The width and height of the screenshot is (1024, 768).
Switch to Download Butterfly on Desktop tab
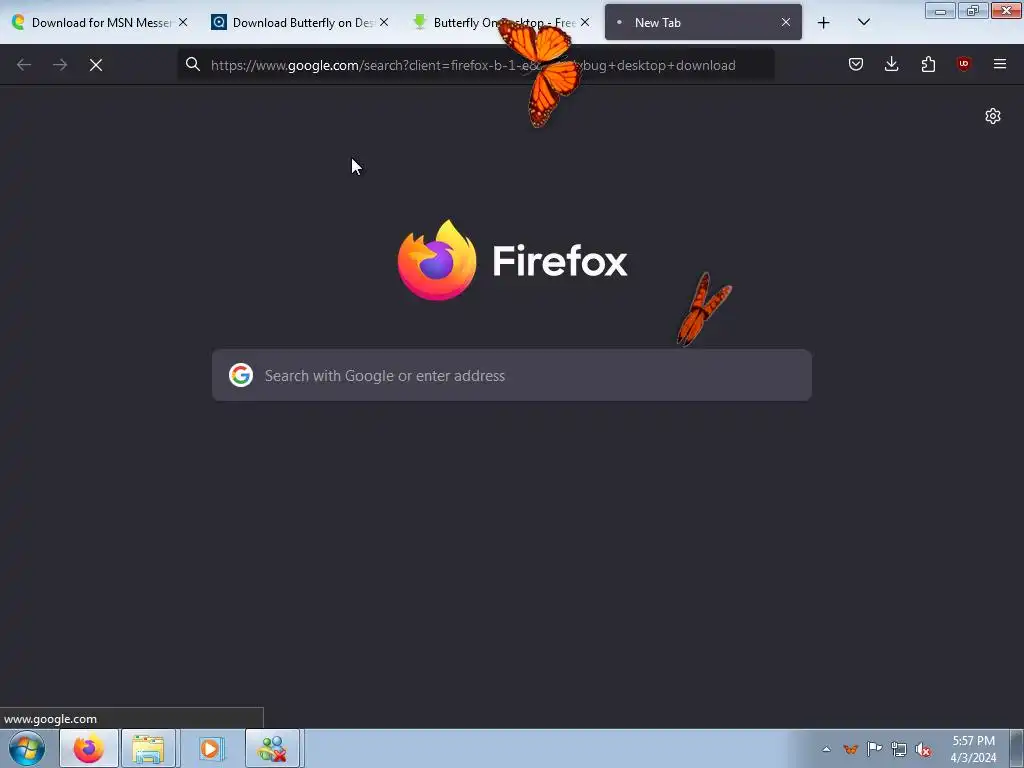302,22
